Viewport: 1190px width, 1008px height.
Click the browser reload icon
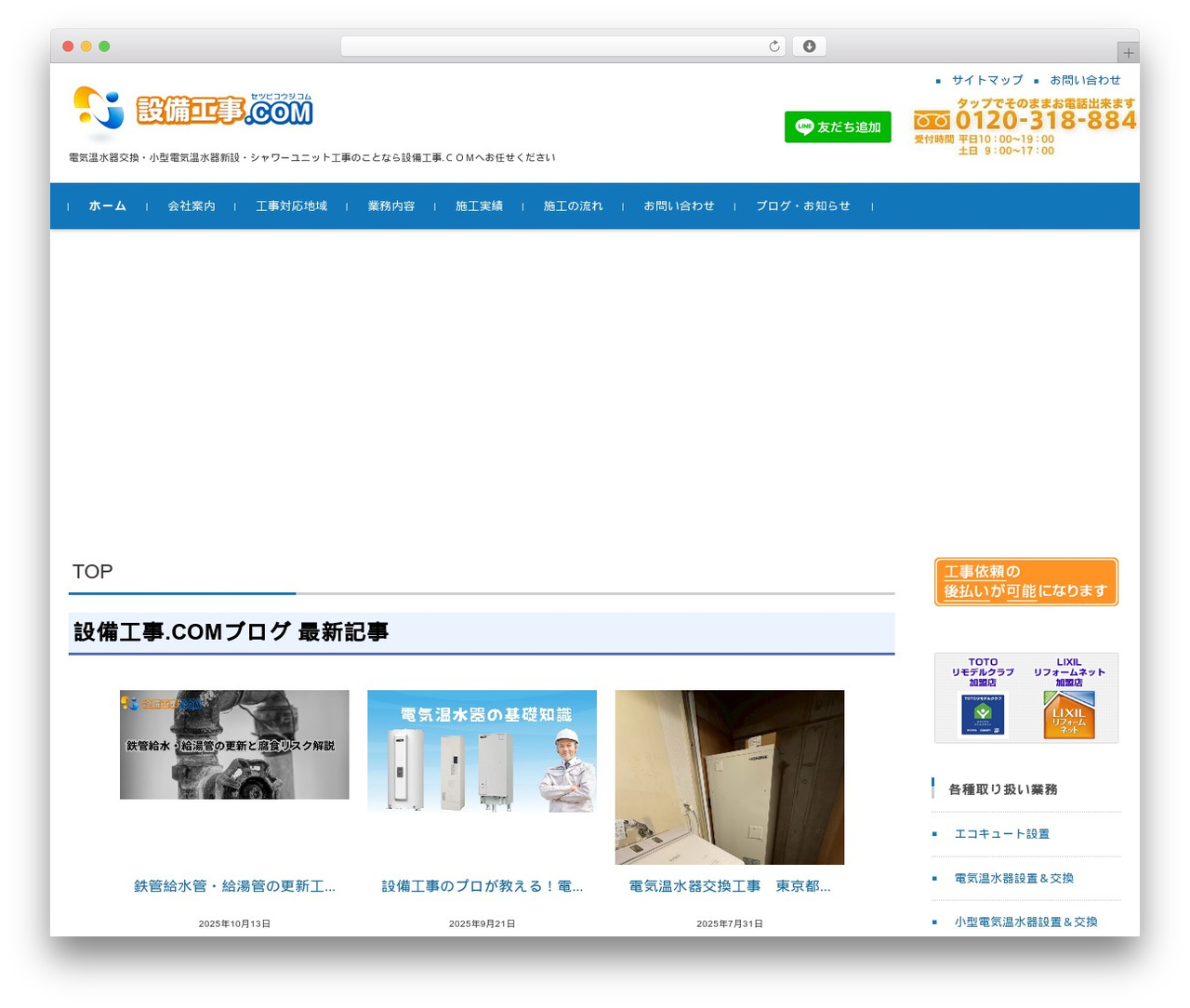point(773,46)
